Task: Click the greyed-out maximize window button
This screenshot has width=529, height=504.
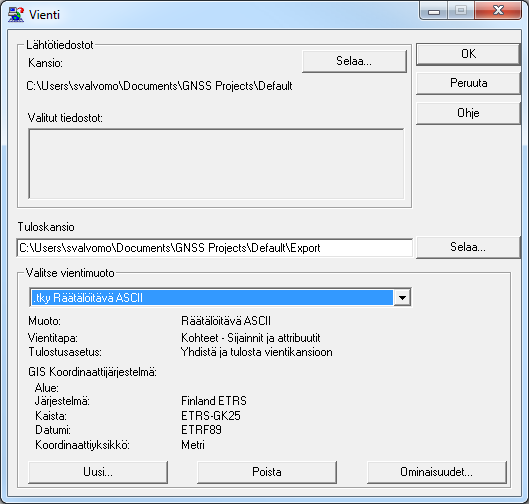Action: [x=461, y=11]
